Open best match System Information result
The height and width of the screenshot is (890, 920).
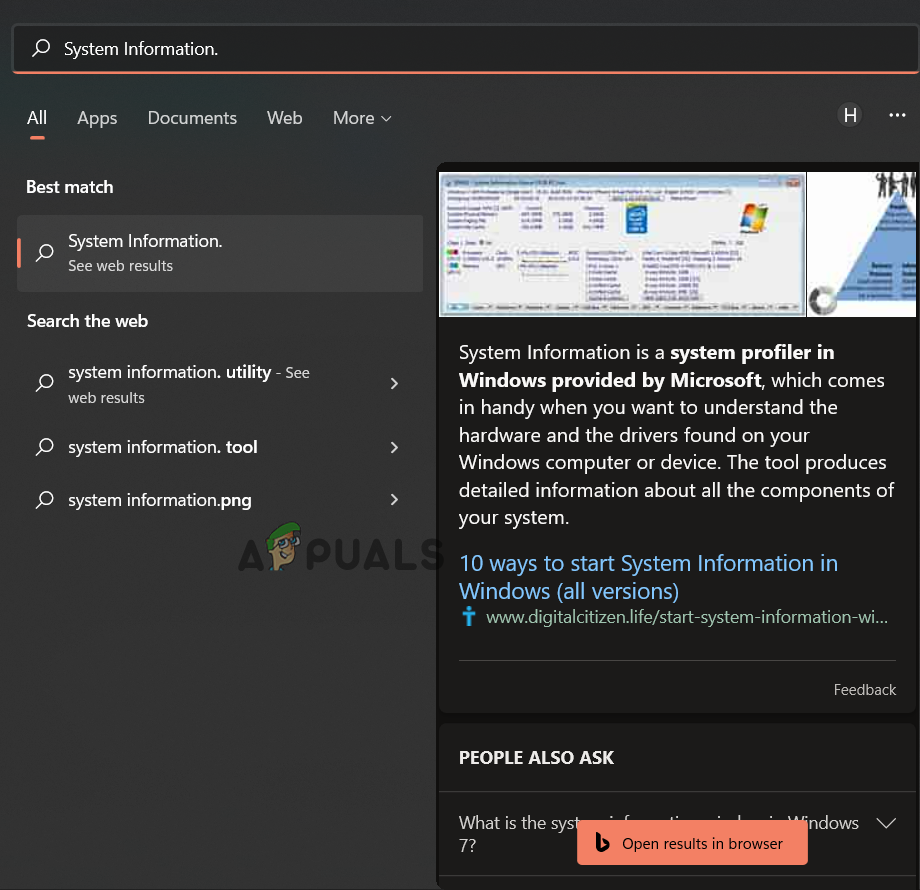tap(220, 253)
